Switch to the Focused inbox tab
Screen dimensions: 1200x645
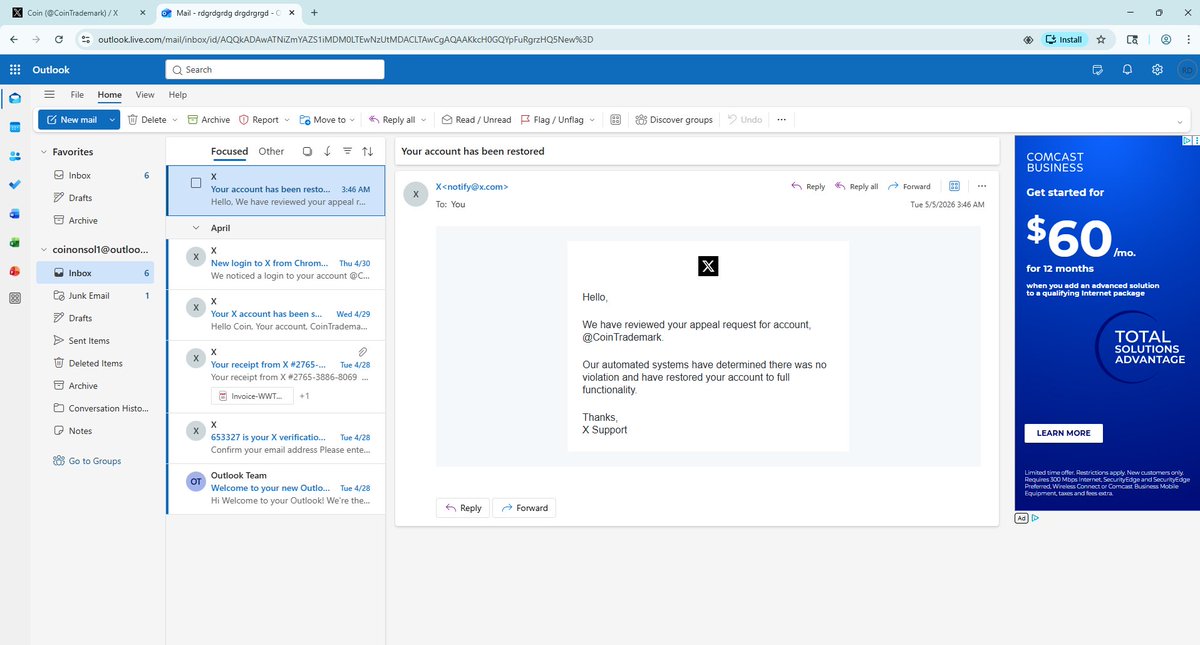[229, 152]
